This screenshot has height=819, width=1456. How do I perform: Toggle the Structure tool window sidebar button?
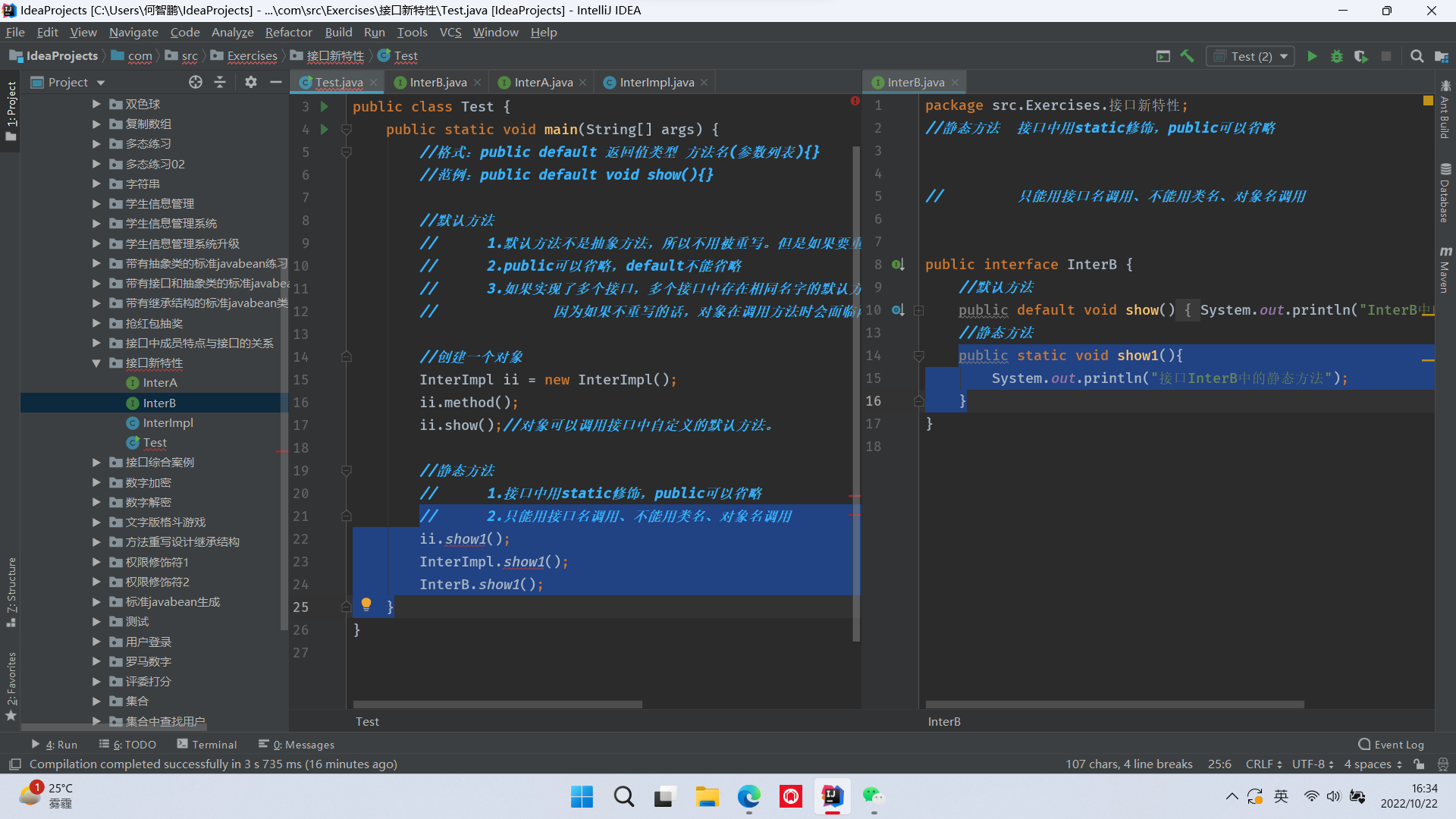(x=11, y=591)
